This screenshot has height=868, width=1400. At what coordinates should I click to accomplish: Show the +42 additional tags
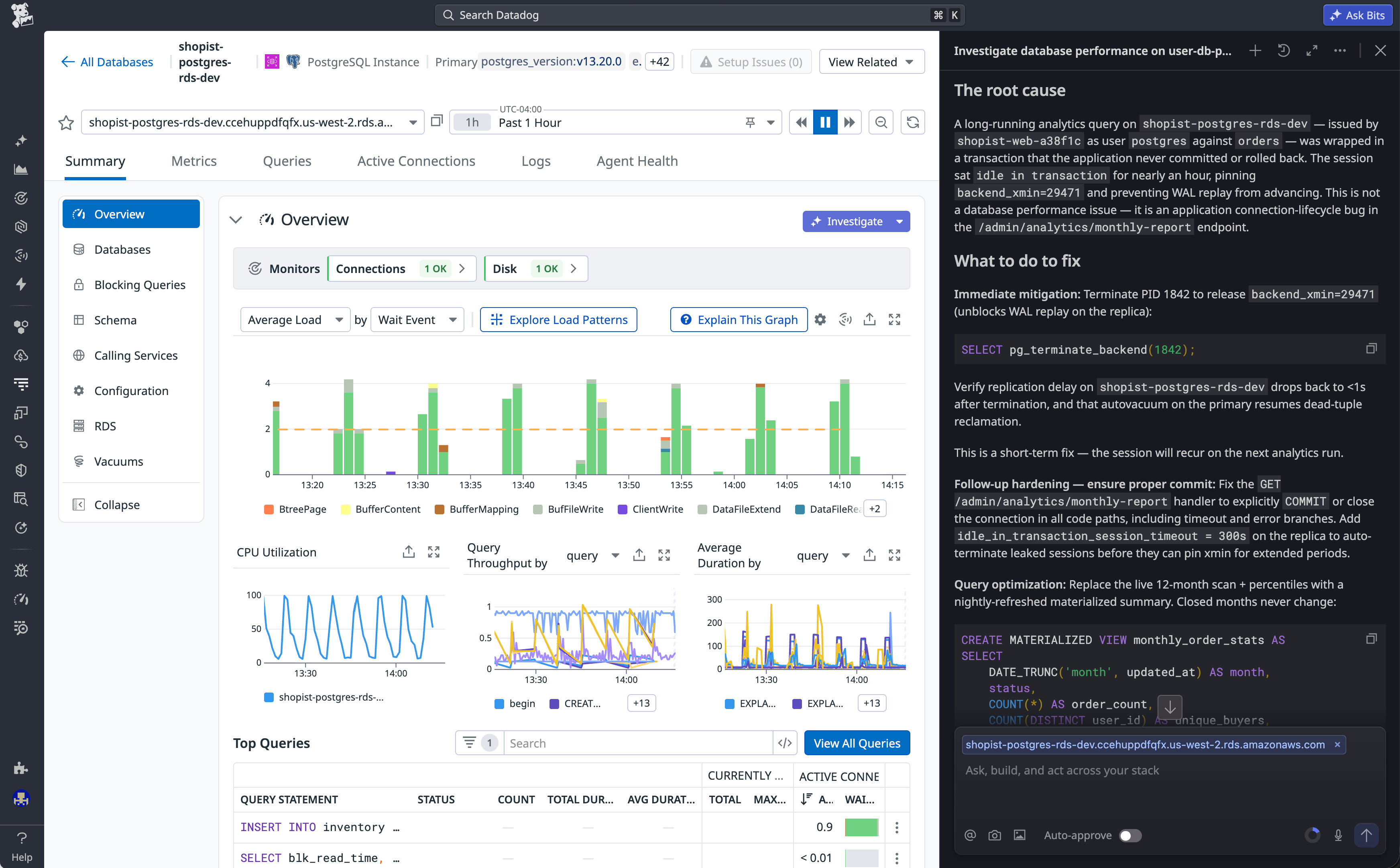click(659, 61)
